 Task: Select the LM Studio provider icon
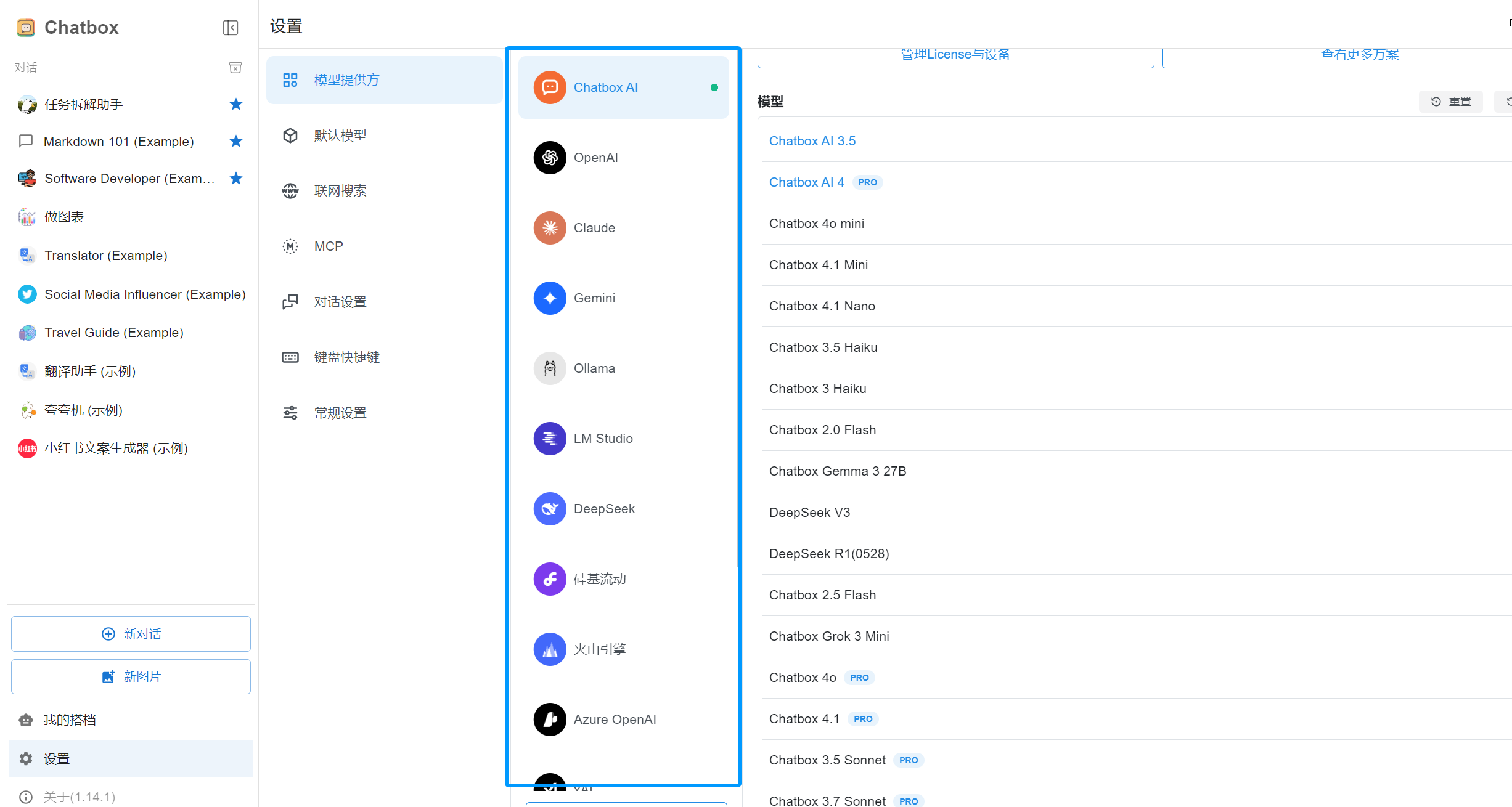[550, 439]
